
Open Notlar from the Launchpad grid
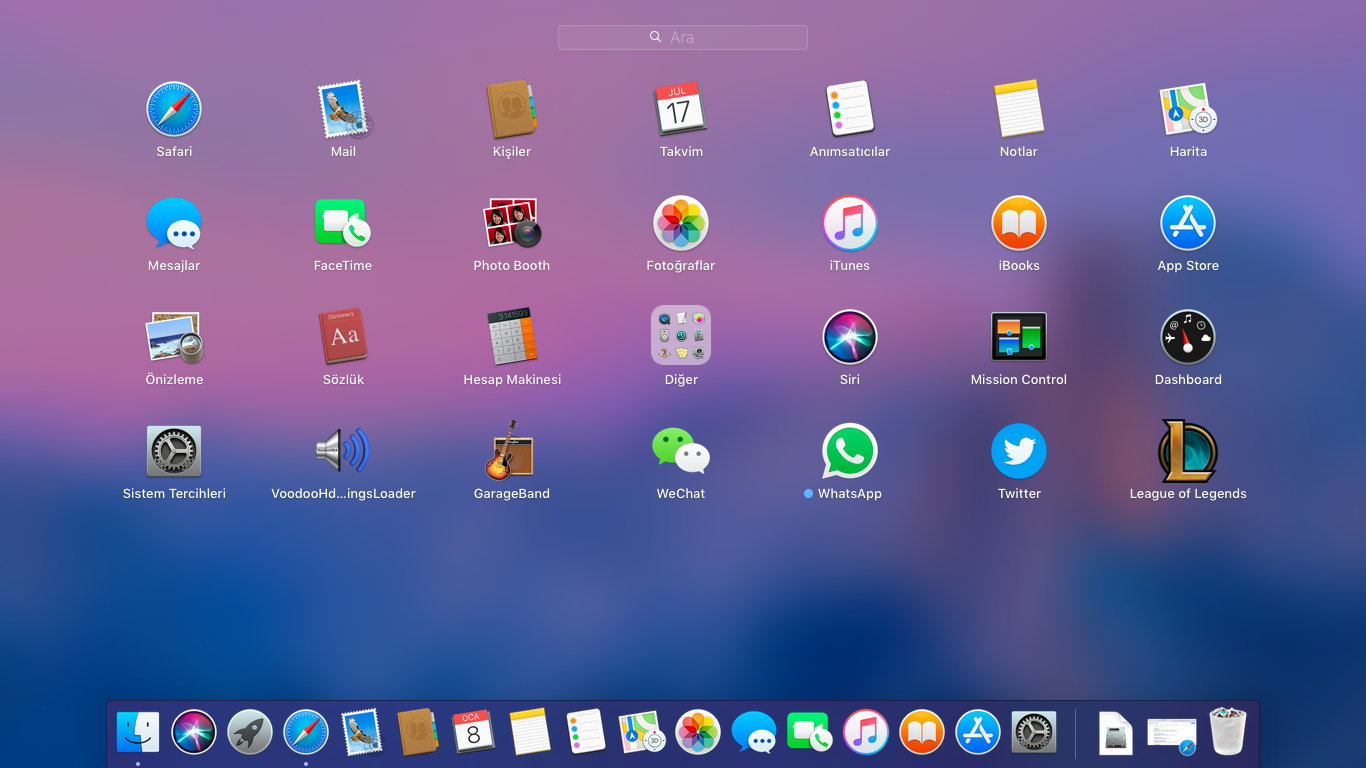pyautogui.click(x=1019, y=110)
